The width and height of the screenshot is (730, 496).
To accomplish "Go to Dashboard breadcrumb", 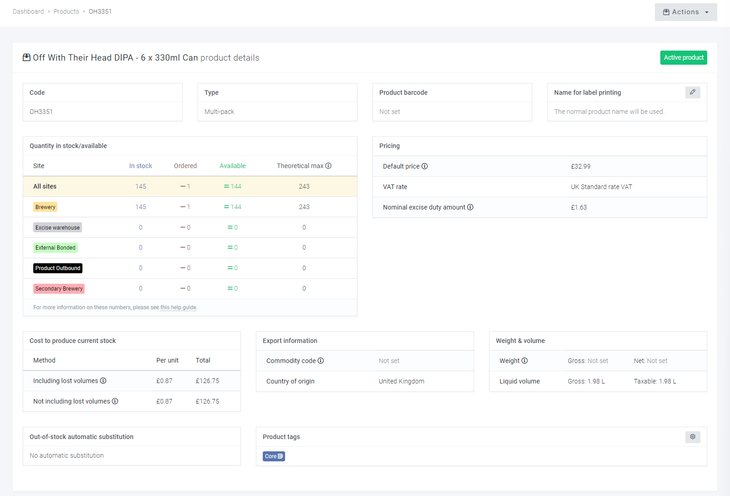I will tap(28, 11).
